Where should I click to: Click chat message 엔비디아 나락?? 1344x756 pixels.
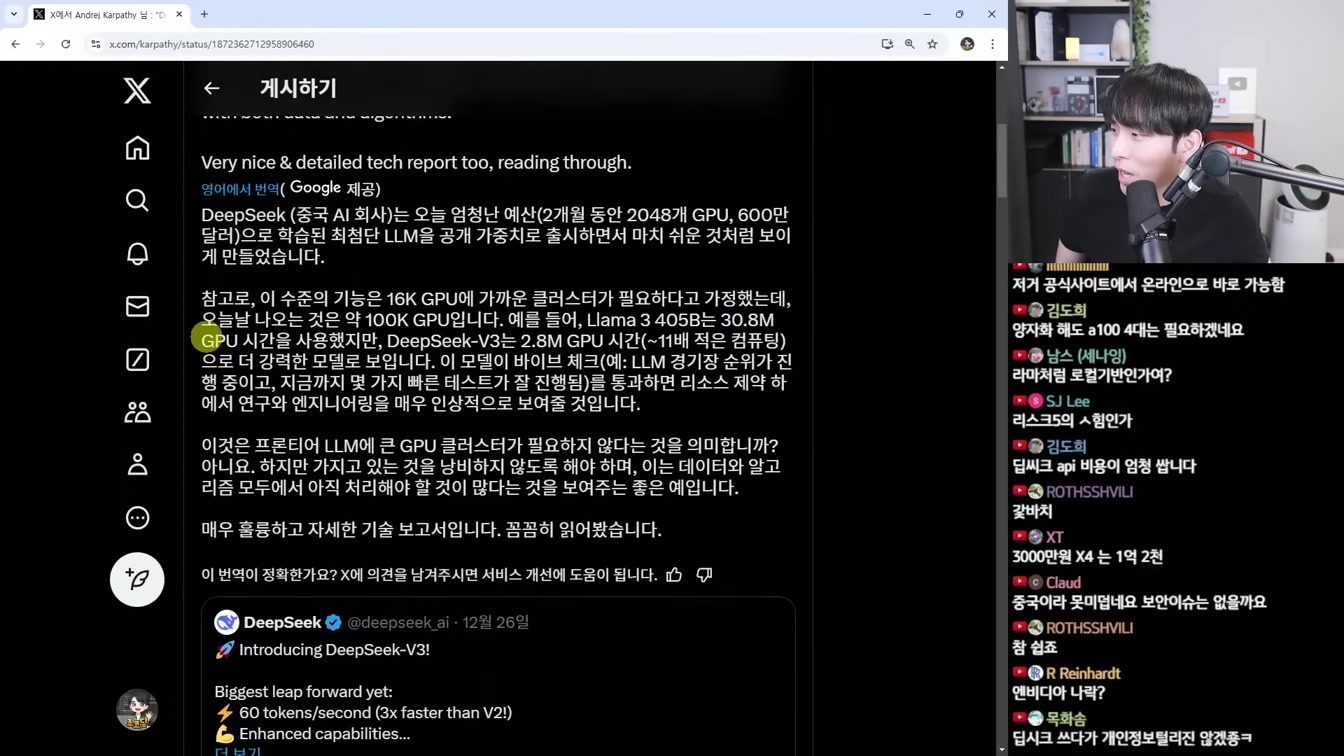point(1058,692)
